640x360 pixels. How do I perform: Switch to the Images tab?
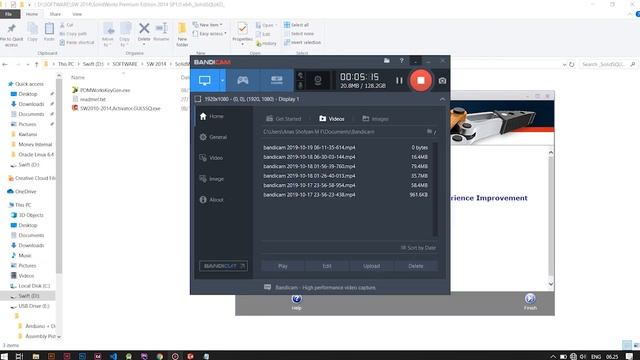375,119
